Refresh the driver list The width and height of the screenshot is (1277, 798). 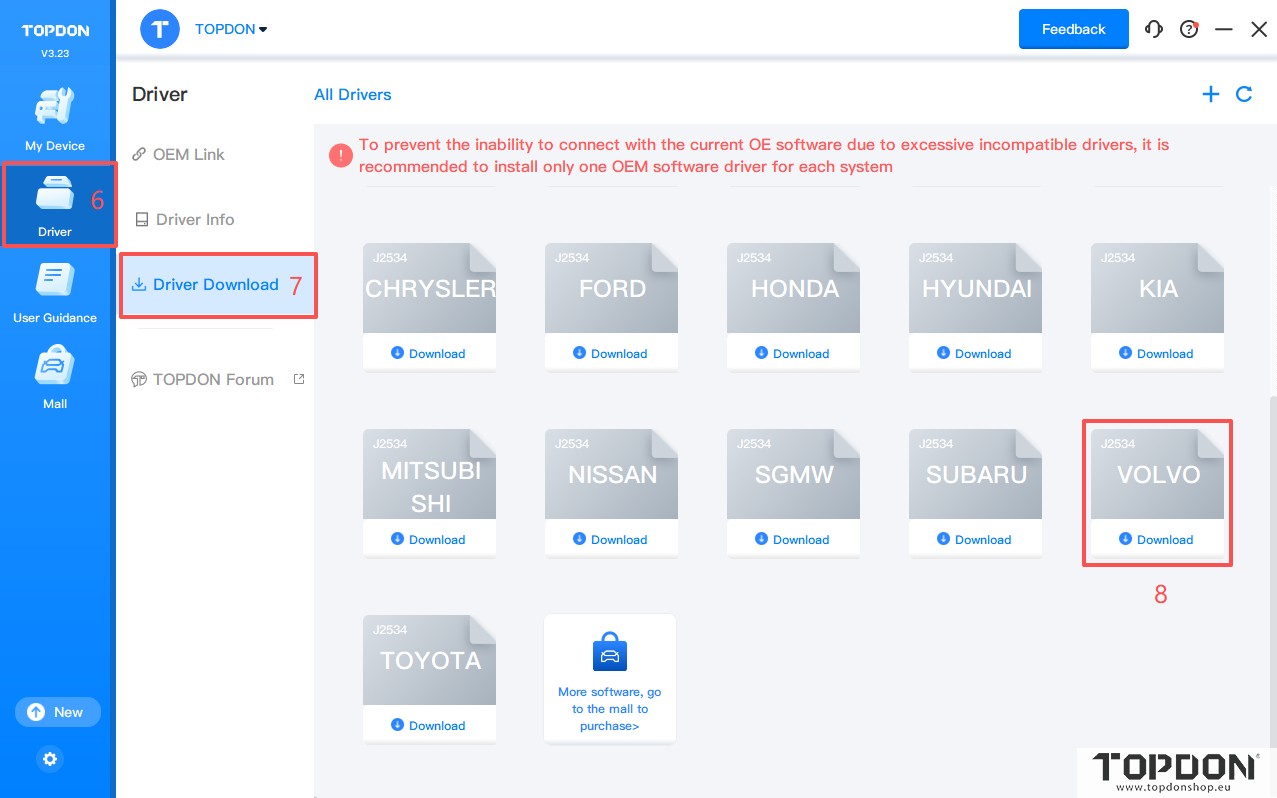tap(1244, 94)
